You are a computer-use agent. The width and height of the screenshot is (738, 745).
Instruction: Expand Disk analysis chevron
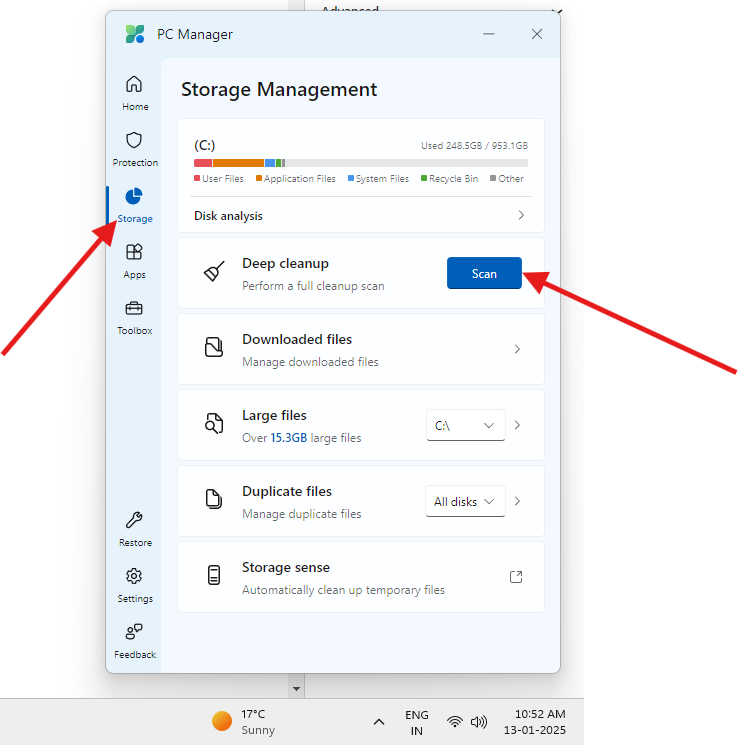tap(521, 215)
